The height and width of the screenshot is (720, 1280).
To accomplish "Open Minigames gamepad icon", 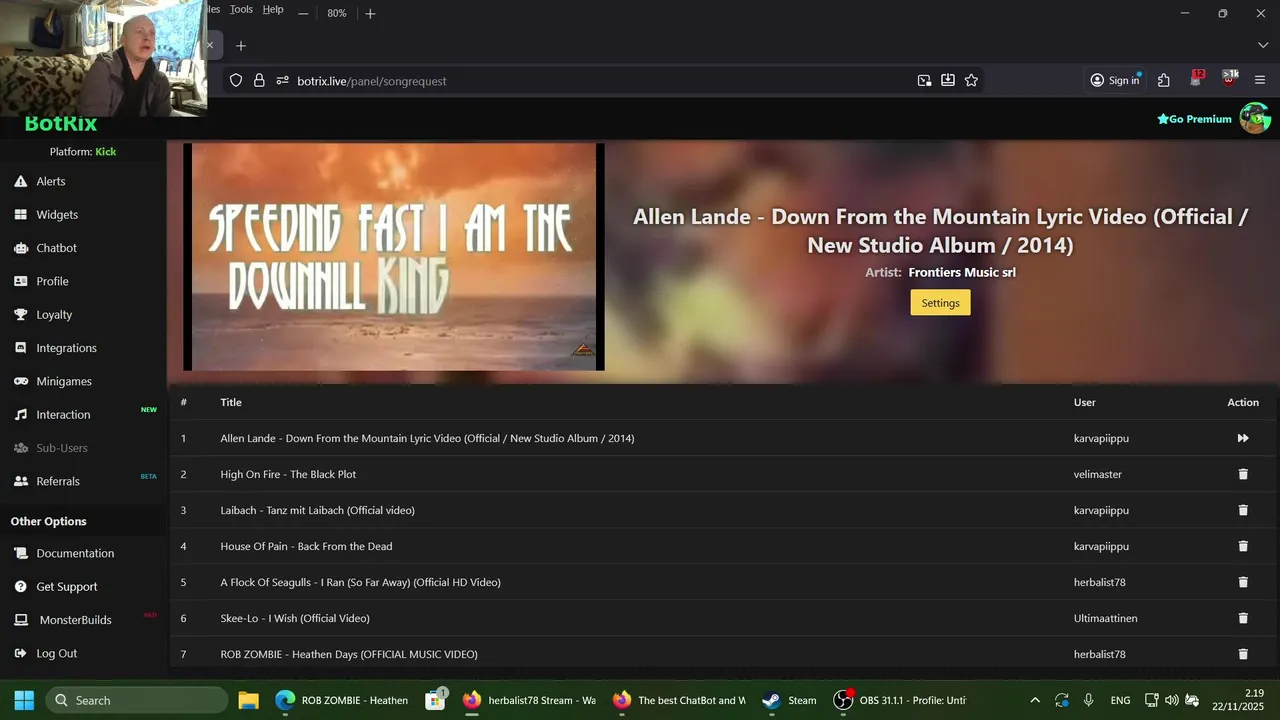I will click(x=20, y=381).
